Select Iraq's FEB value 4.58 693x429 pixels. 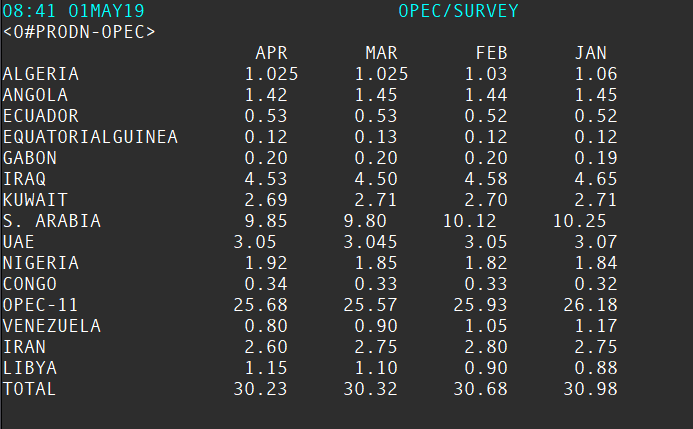pyautogui.click(x=486, y=179)
